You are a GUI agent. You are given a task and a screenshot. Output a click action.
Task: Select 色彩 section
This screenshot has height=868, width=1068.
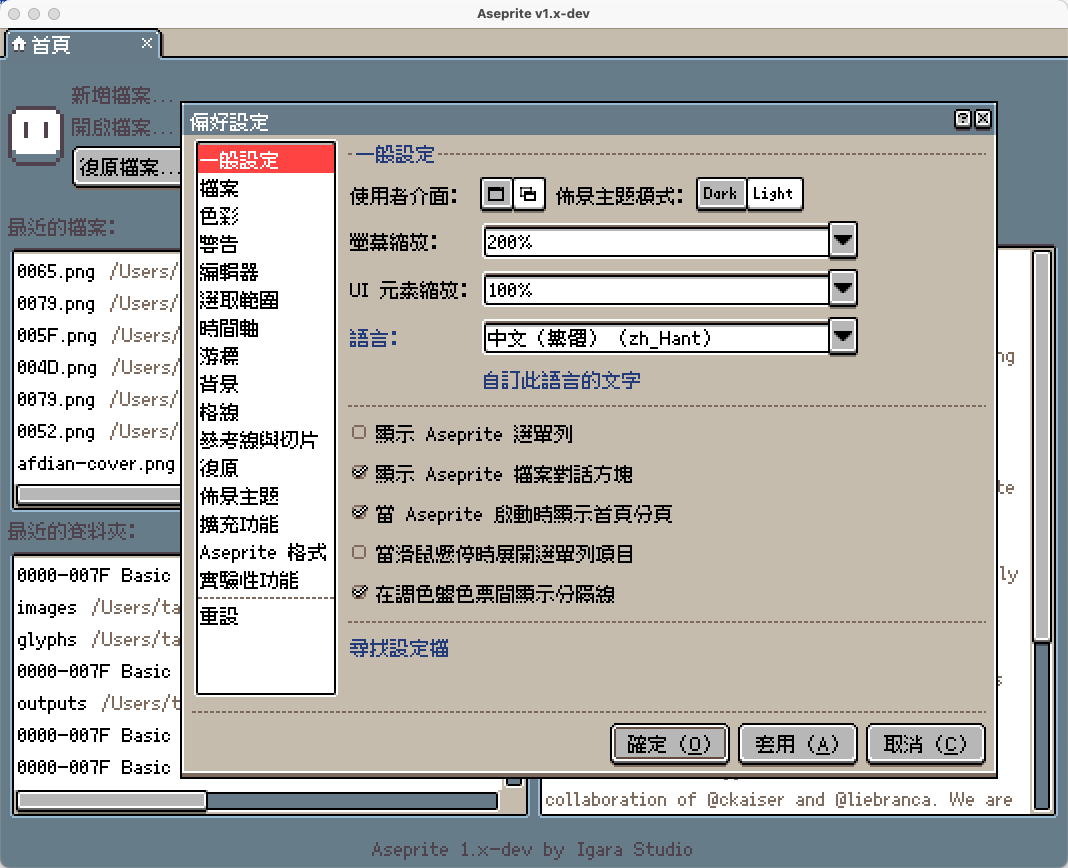tap(266, 216)
